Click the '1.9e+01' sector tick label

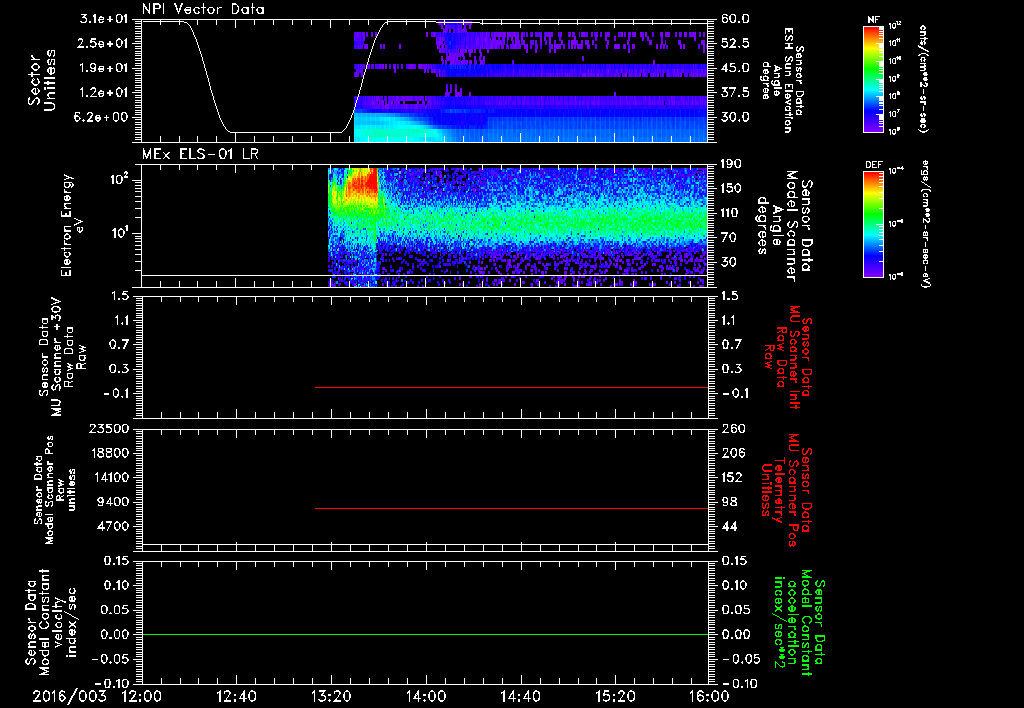tap(104, 68)
